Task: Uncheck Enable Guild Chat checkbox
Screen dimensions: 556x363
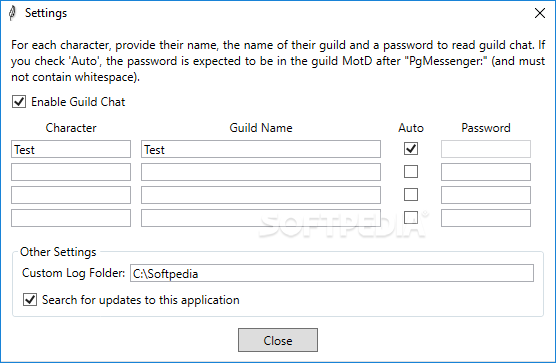Action: [x=19, y=102]
